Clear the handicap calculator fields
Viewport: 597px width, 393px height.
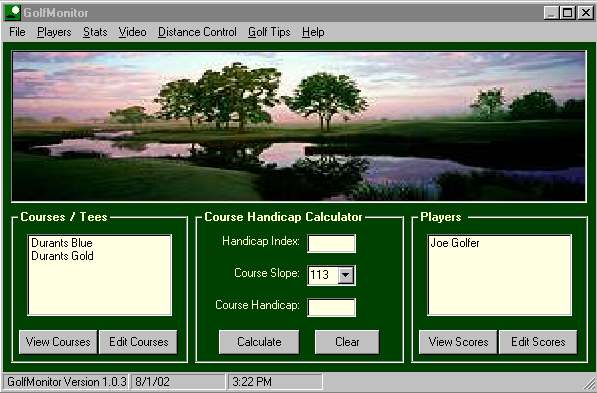tap(347, 342)
